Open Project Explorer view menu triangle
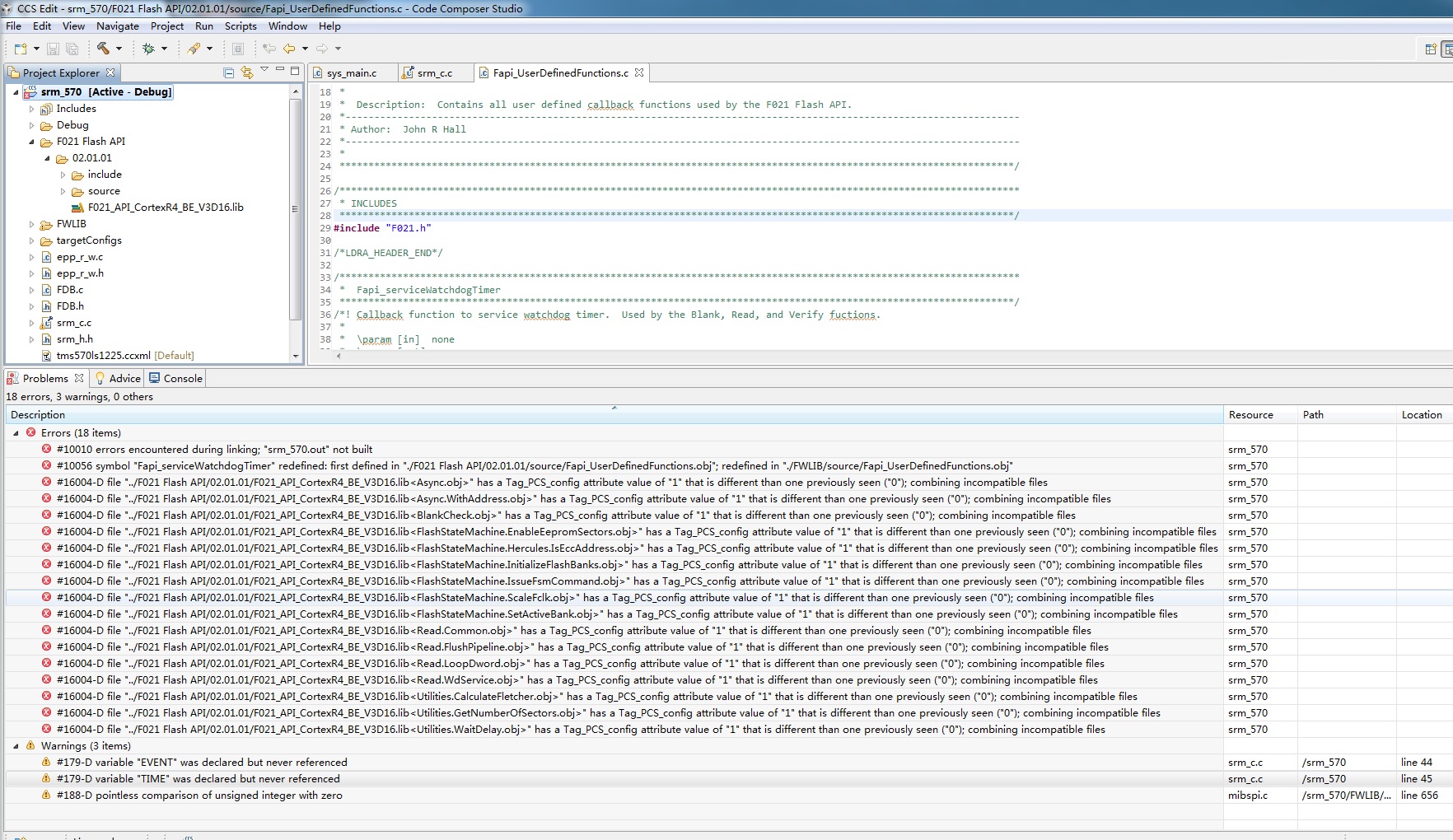The height and width of the screenshot is (840, 1453). pos(264,70)
